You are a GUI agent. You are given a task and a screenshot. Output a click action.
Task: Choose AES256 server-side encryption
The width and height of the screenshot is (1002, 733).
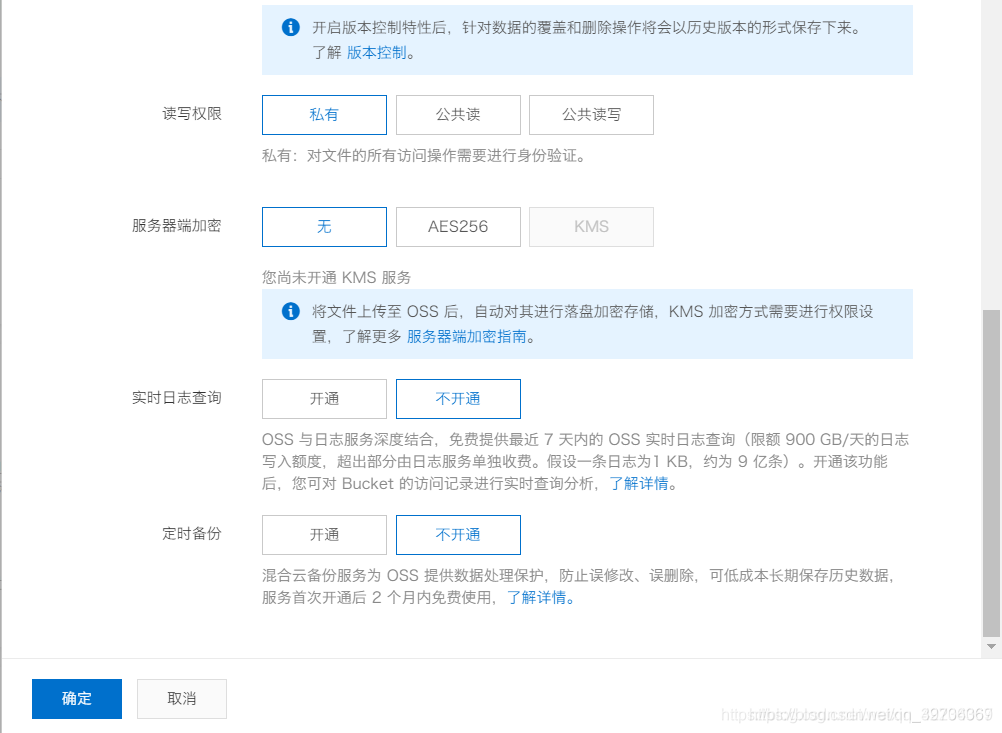point(458,227)
